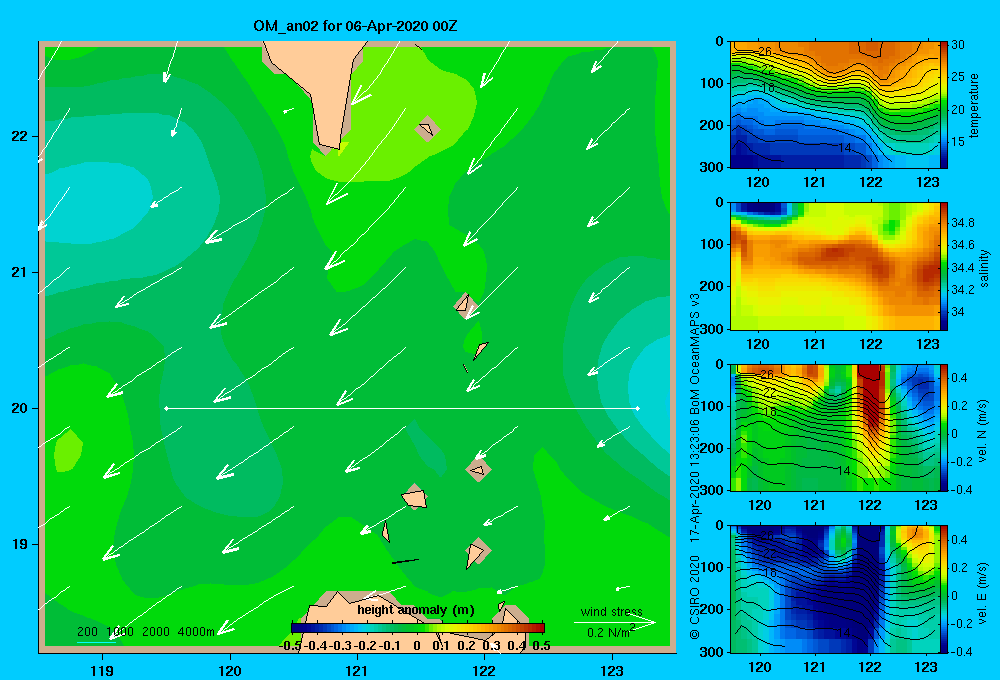Click the west endpoint of the transect line
This screenshot has width=1000, height=680.
[166, 408]
